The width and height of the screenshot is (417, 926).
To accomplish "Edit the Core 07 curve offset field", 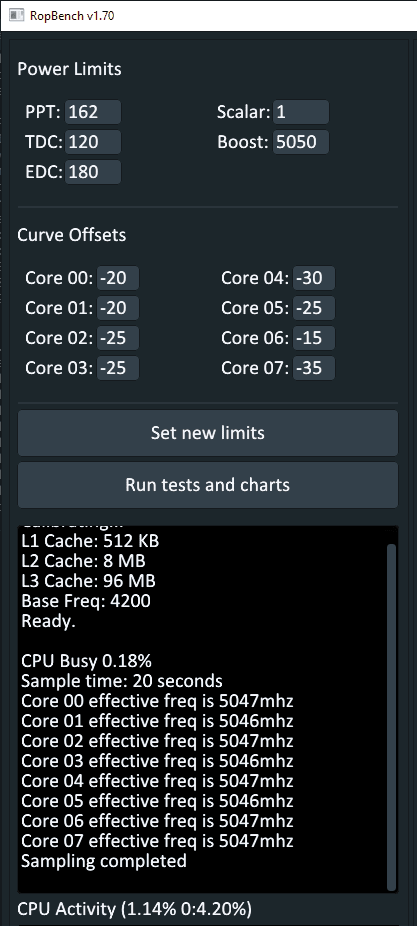I will point(314,369).
